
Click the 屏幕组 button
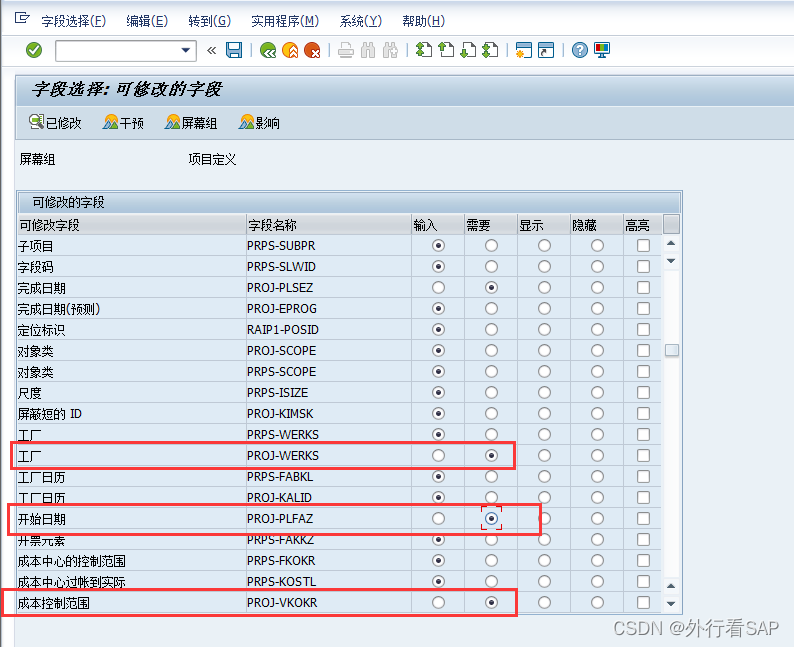pos(191,123)
